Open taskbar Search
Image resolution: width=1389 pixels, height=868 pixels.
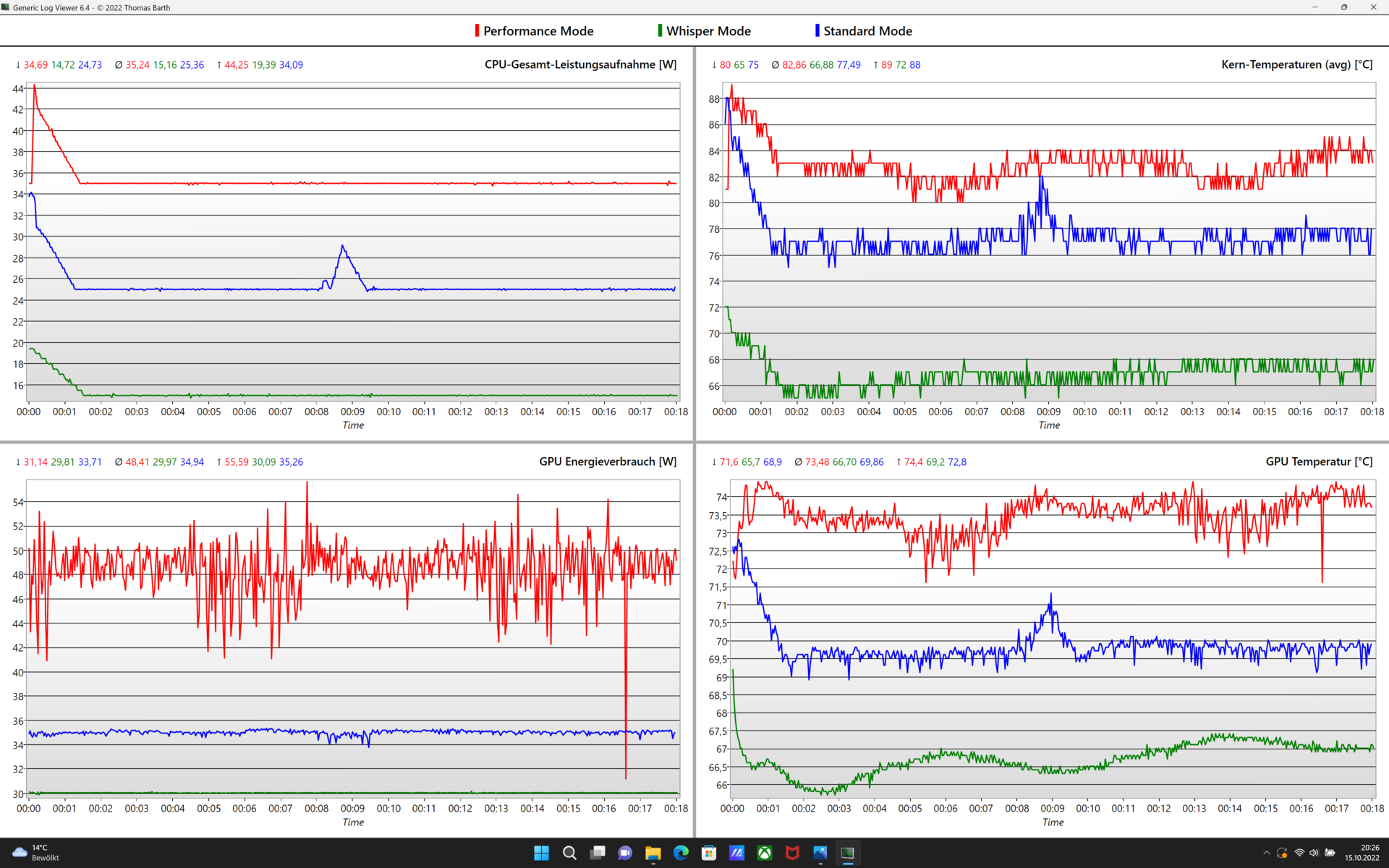point(569,854)
